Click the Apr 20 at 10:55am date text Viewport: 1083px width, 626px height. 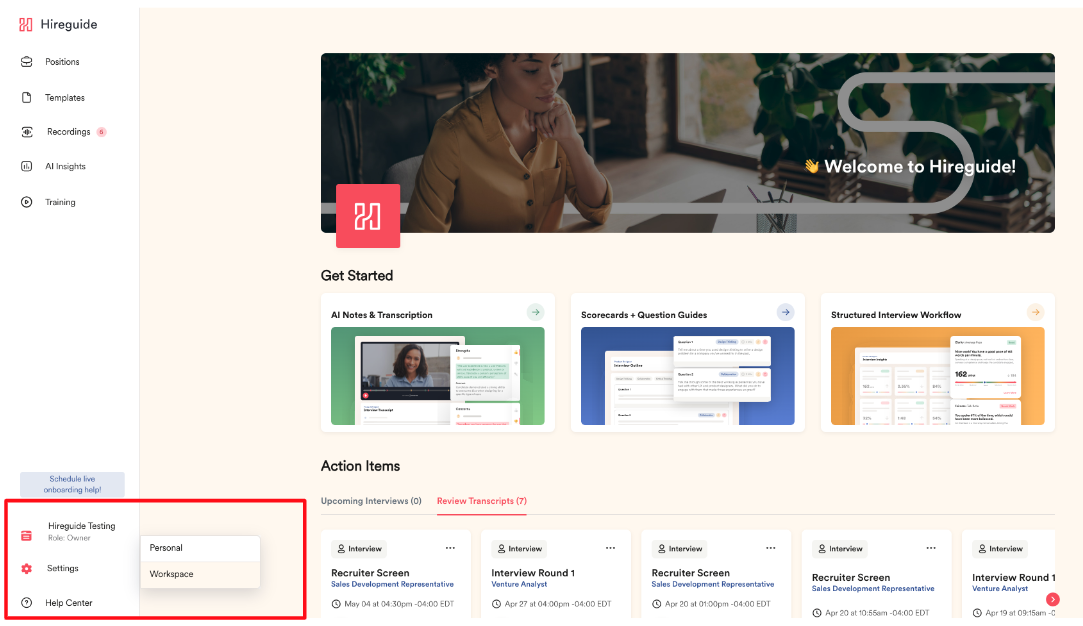[x=877, y=613]
